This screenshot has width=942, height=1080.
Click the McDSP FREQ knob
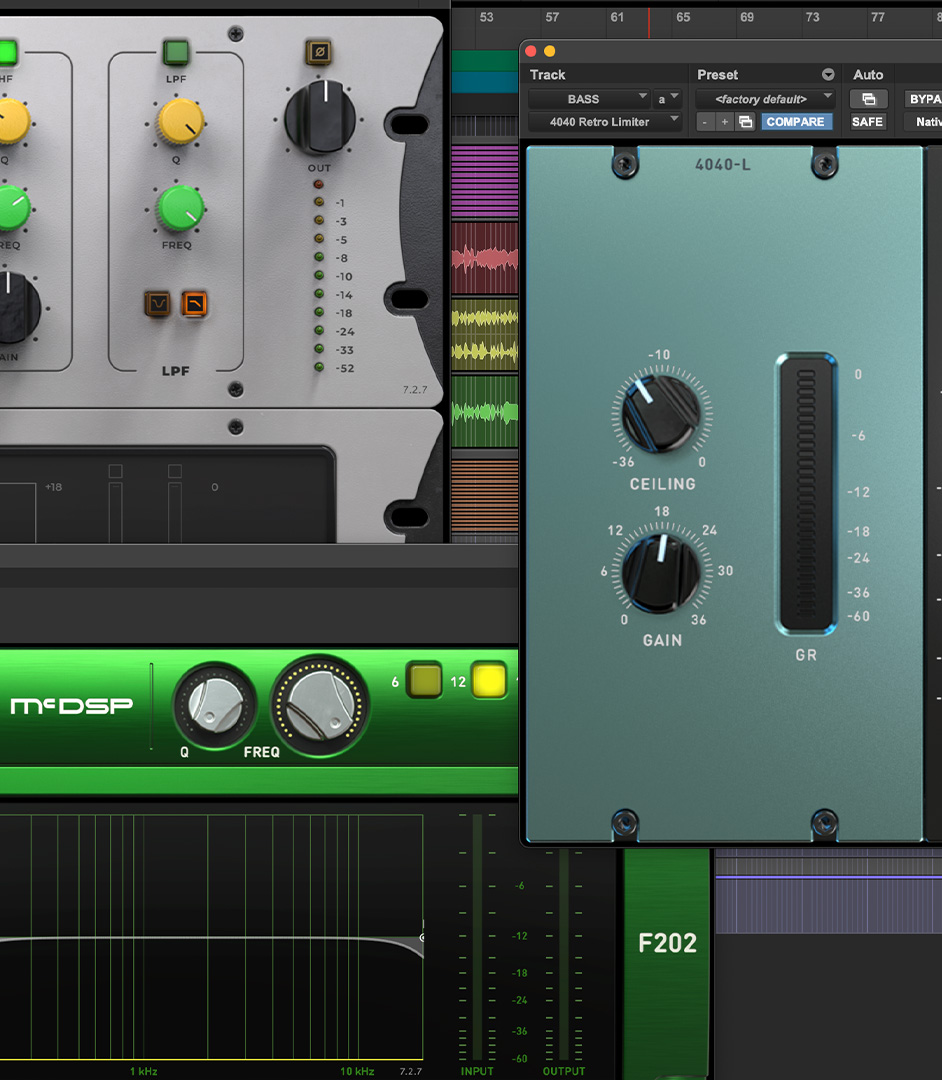pos(320,706)
